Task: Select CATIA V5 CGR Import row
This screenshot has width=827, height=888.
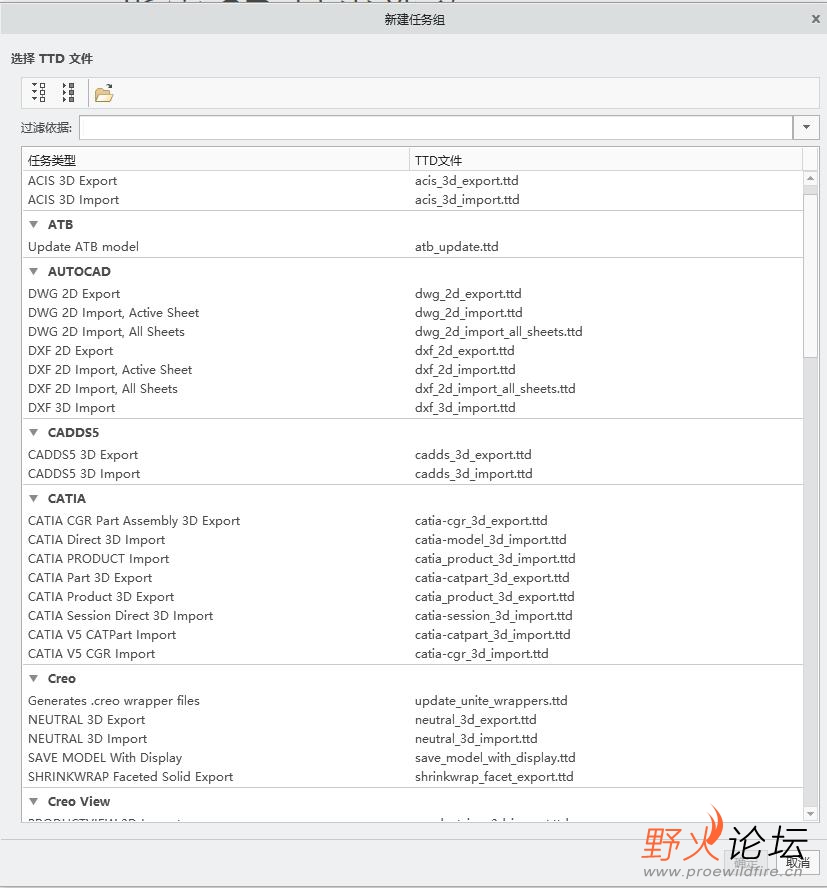Action: tap(412, 654)
